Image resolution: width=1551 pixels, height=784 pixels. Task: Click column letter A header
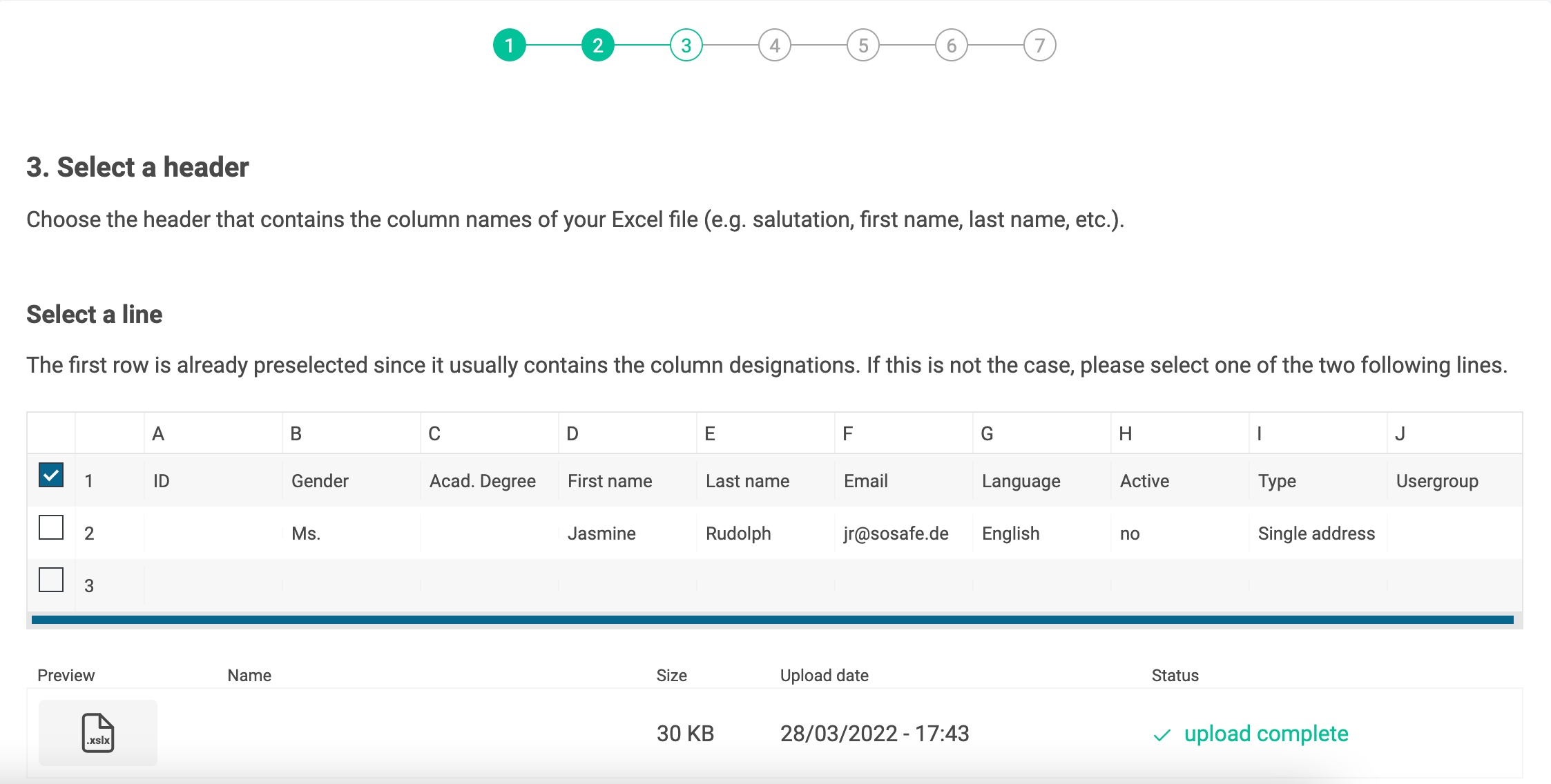point(158,433)
